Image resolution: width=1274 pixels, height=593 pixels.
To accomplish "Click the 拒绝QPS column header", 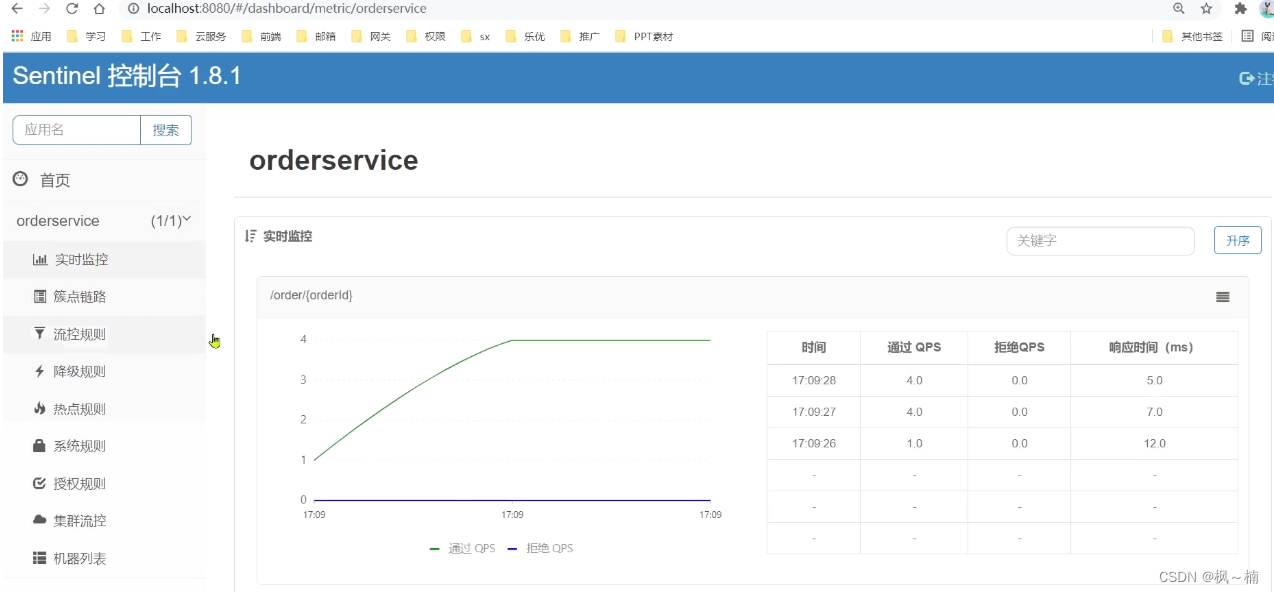I will coord(1019,347).
